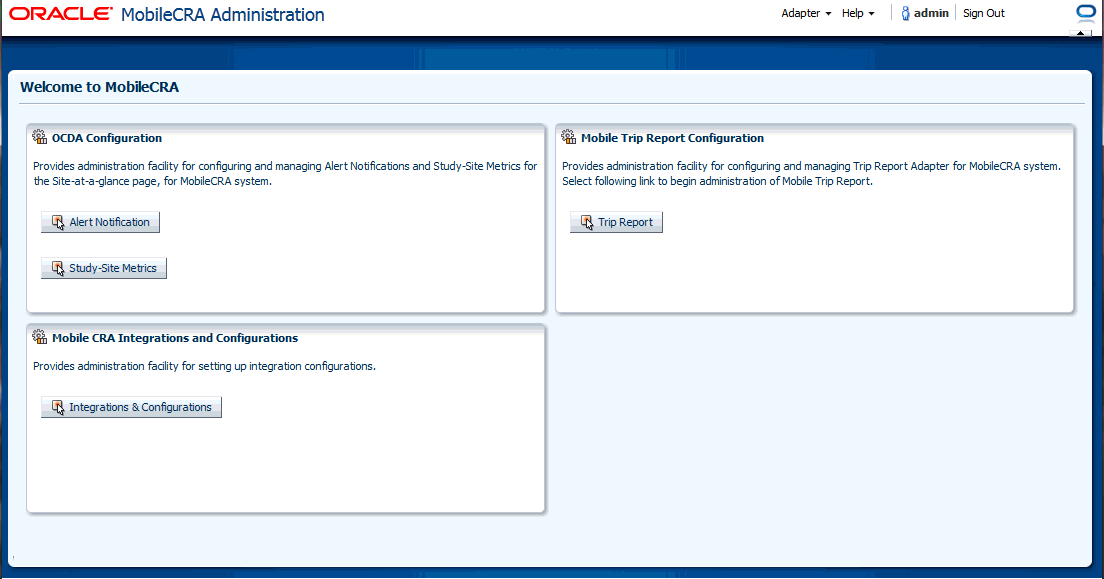Click the Mobile Trip Report Configuration title
This screenshot has height=579, width=1104.
click(672, 138)
